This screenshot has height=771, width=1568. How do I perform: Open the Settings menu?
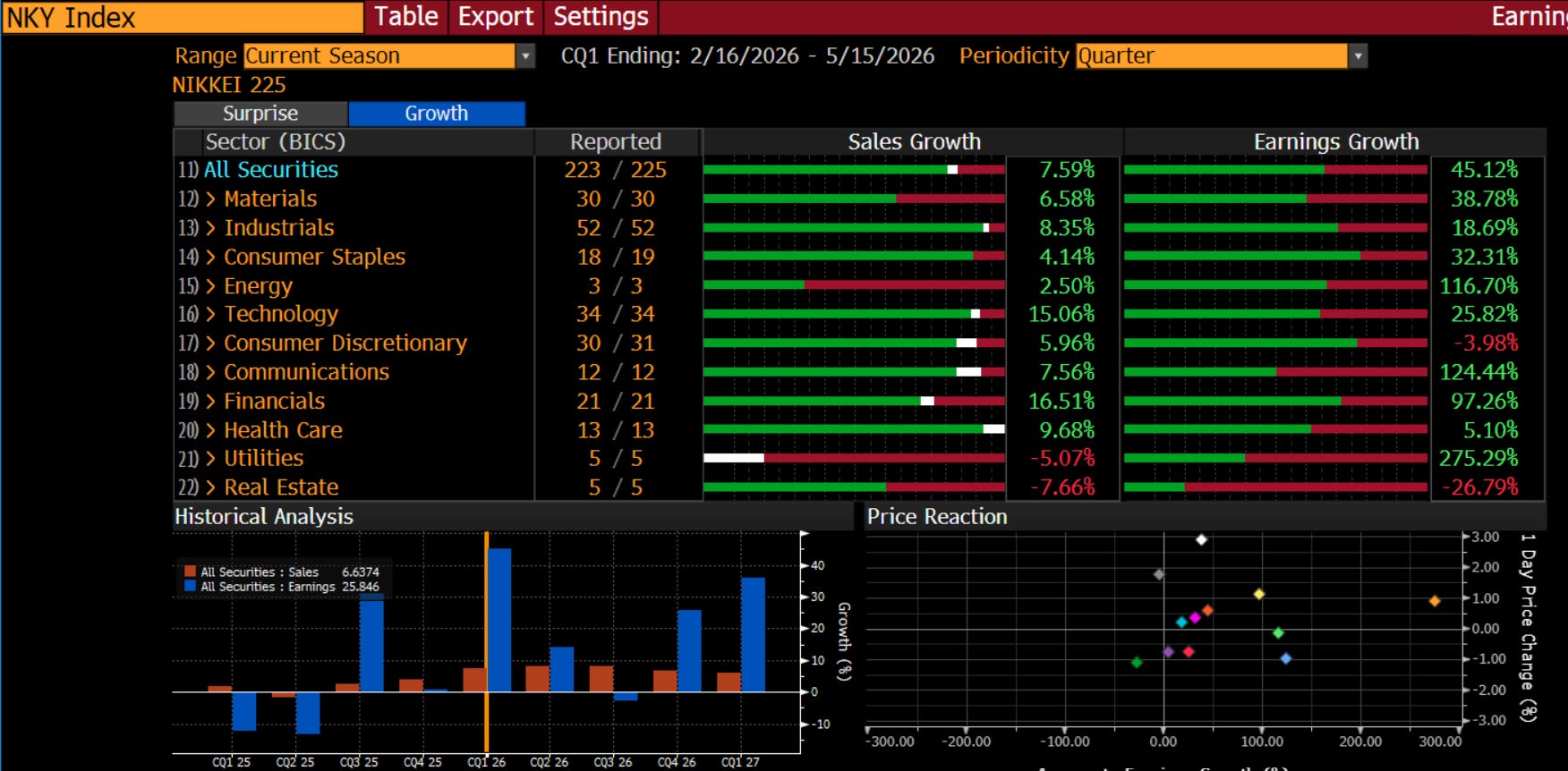pos(601,16)
